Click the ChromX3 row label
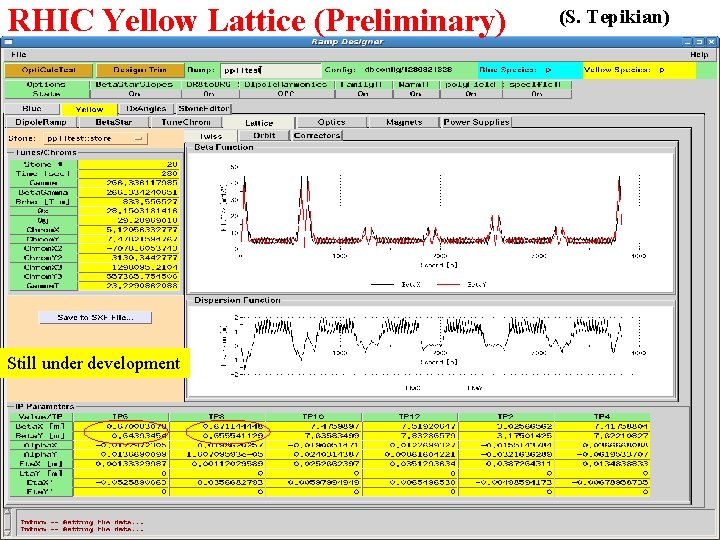Image resolution: width=720 pixels, height=540 pixels. tap(44, 267)
